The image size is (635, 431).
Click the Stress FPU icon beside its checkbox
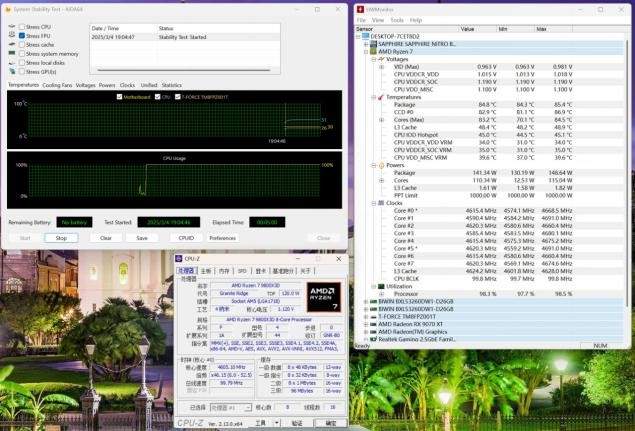pos(12,36)
